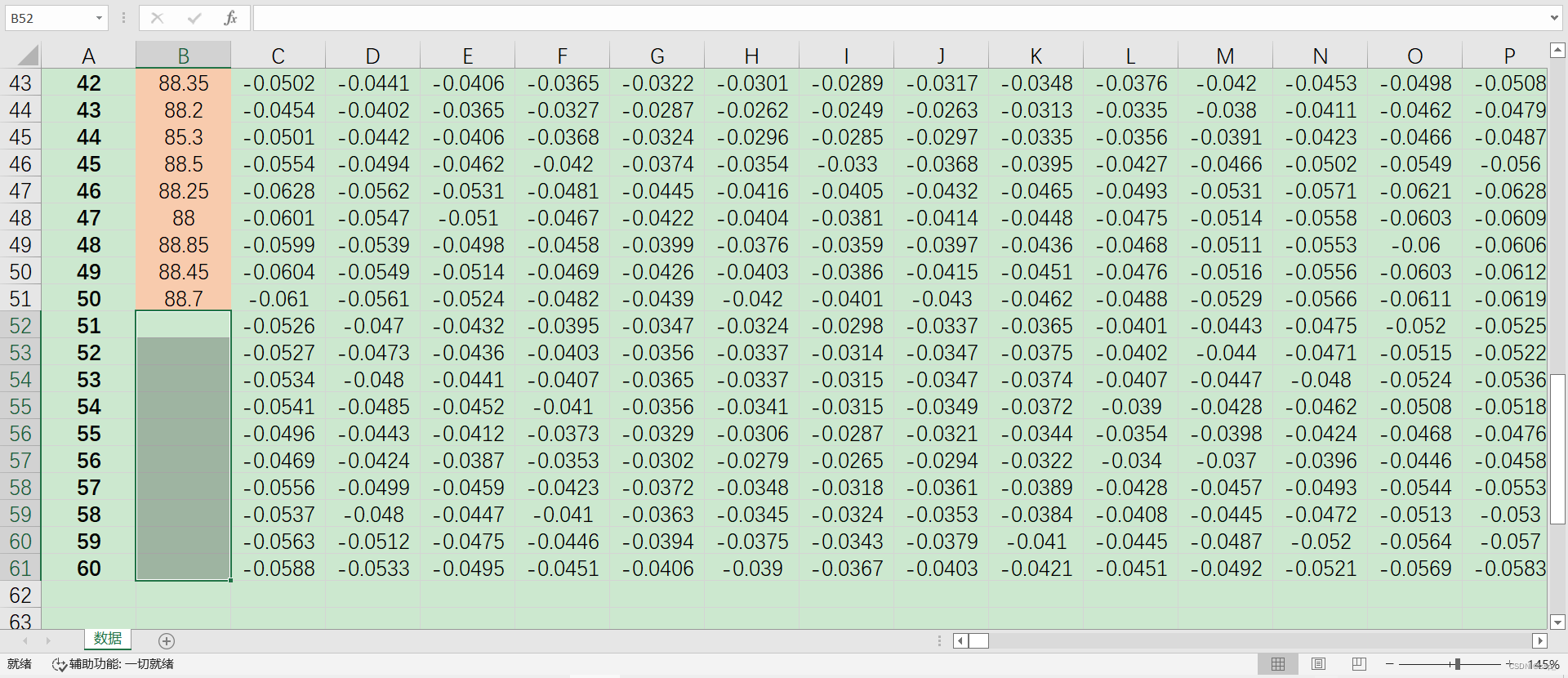Click cell B43 with value 88.35

coord(183,83)
